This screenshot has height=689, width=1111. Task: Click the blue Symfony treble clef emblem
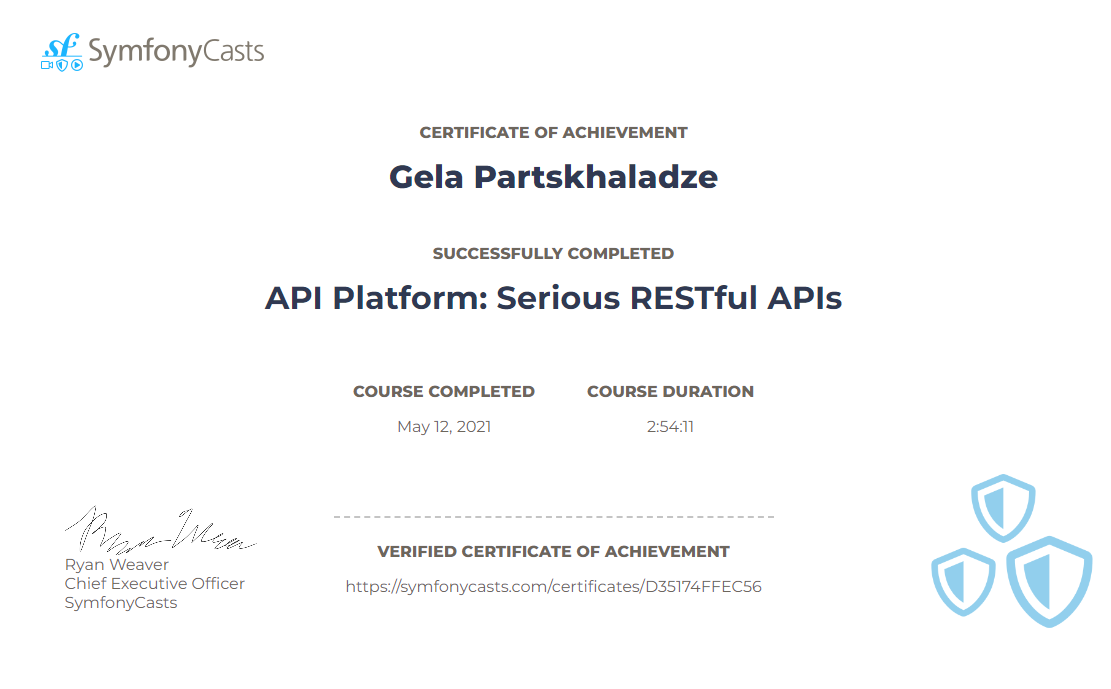click(62, 46)
